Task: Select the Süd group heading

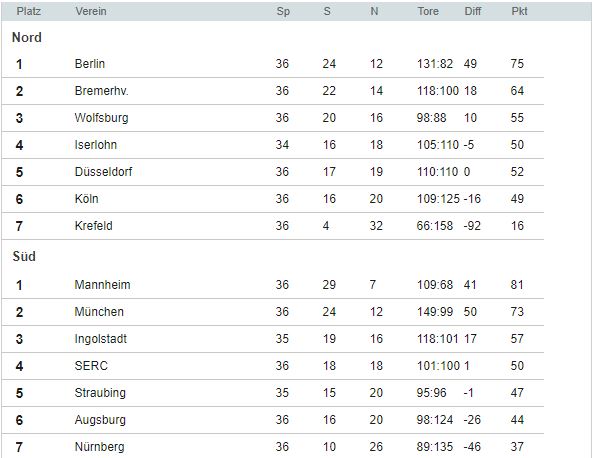Action: 24,256
